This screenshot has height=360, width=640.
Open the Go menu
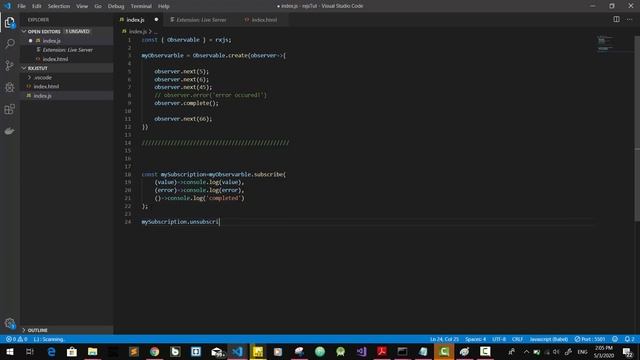pyautogui.click(x=98, y=6)
